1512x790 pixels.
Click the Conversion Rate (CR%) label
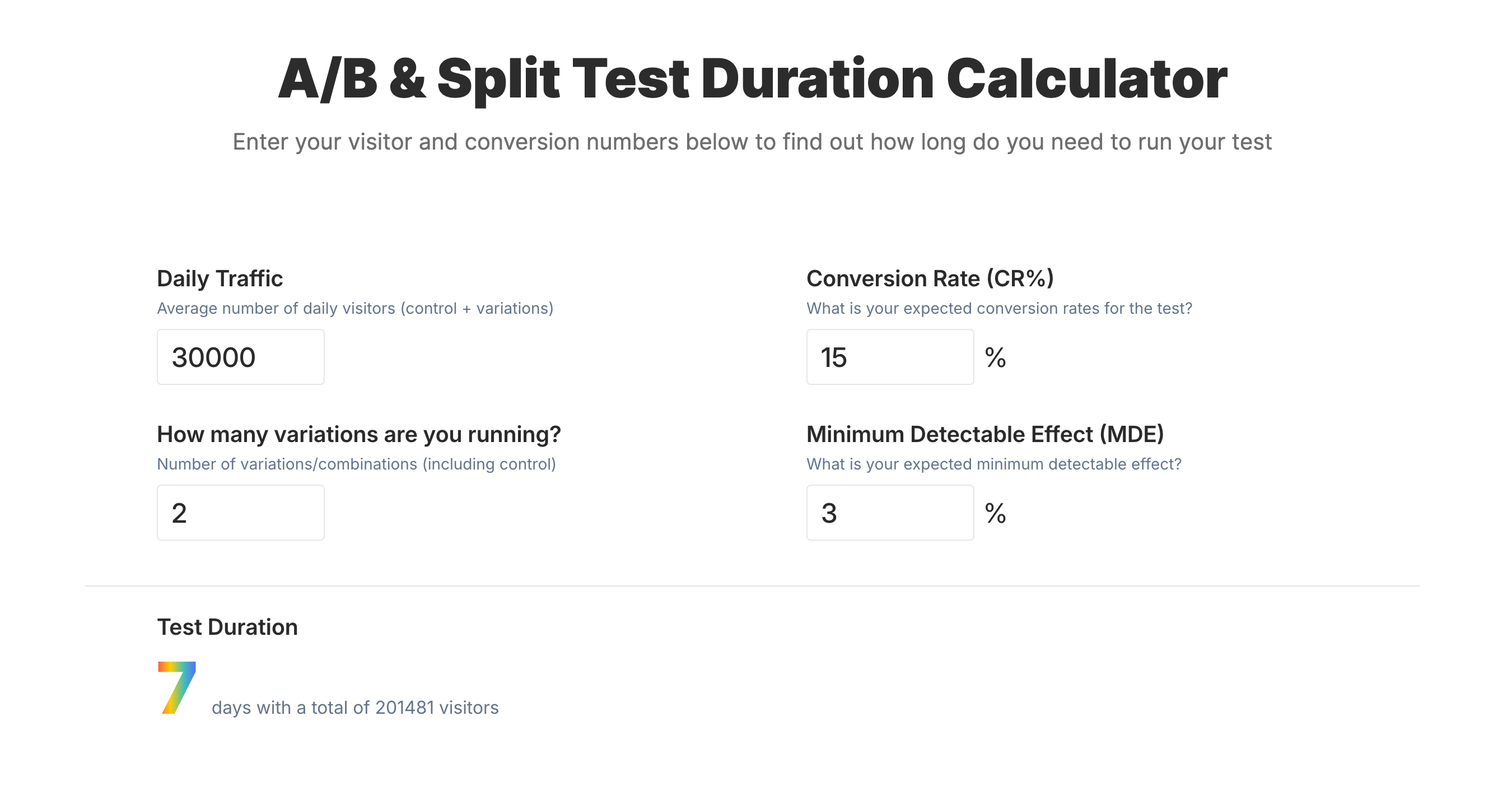pyautogui.click(x=930, y=278)
